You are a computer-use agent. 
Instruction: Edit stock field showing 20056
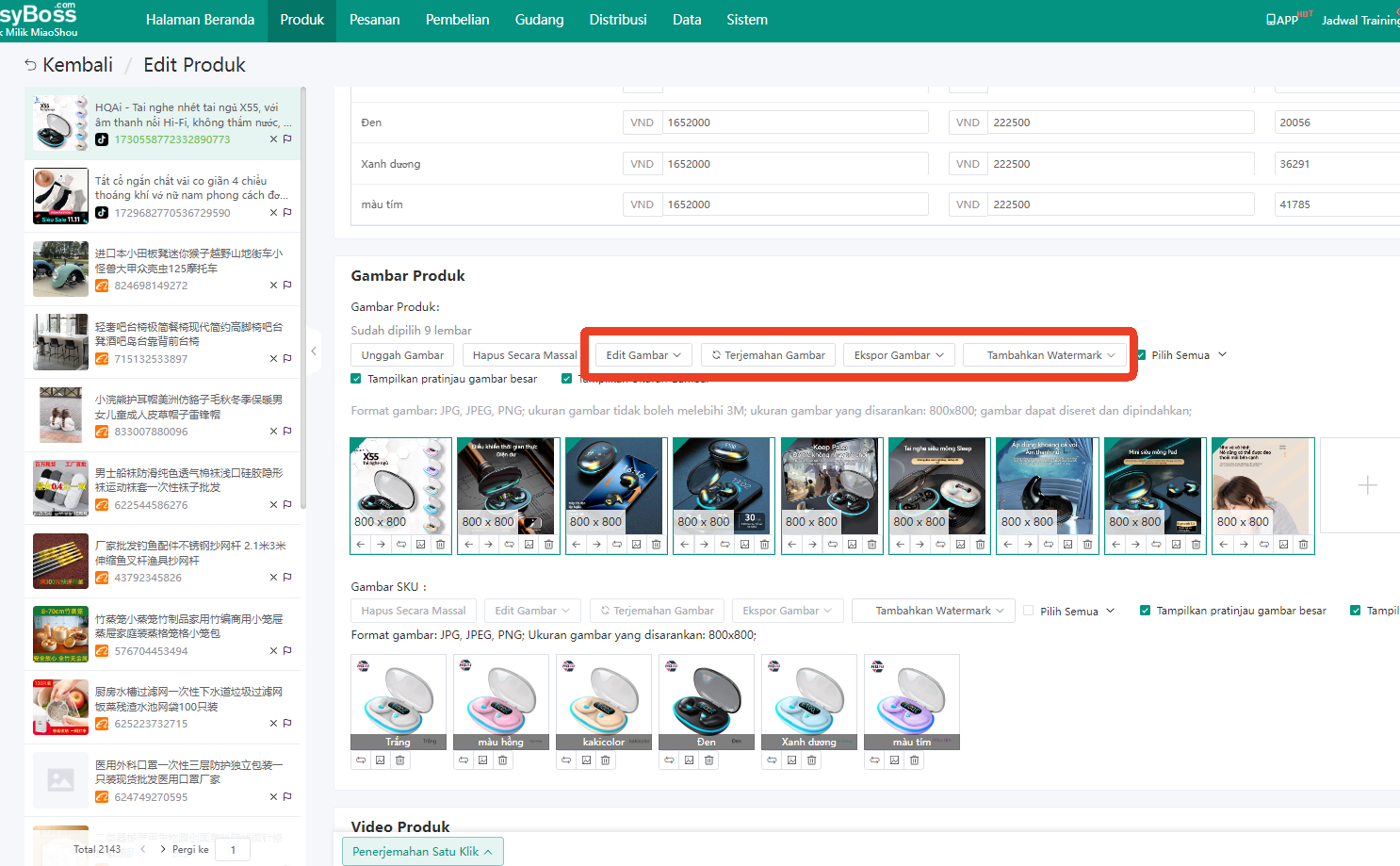[1337, 123]
